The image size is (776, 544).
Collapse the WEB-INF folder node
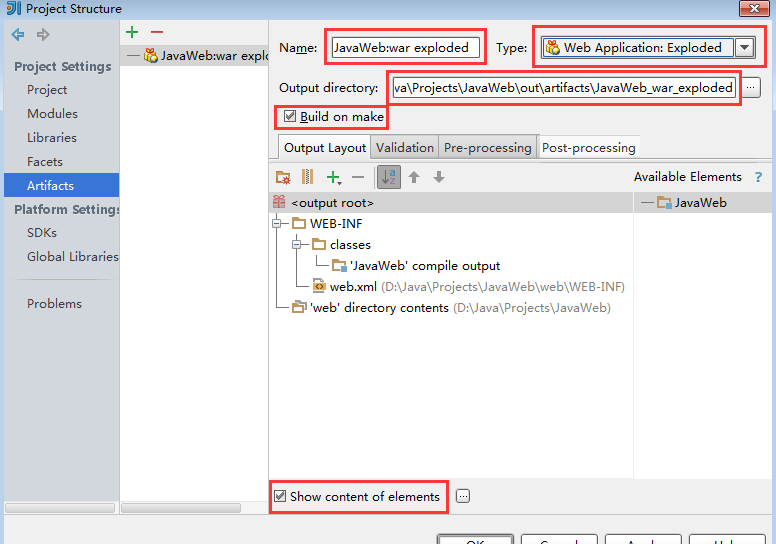click(x=277, y=224)
